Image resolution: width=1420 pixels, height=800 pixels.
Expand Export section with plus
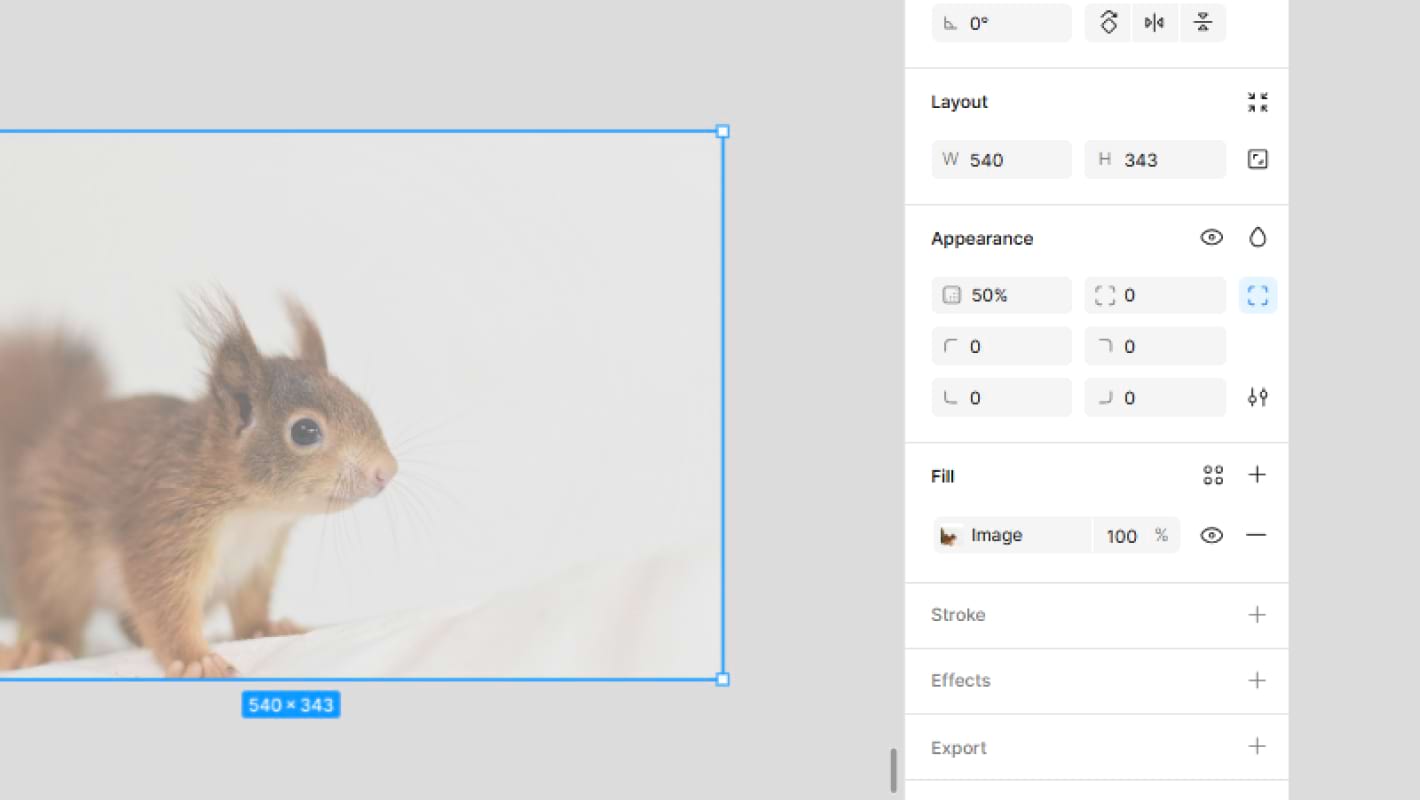(1257, 747)
